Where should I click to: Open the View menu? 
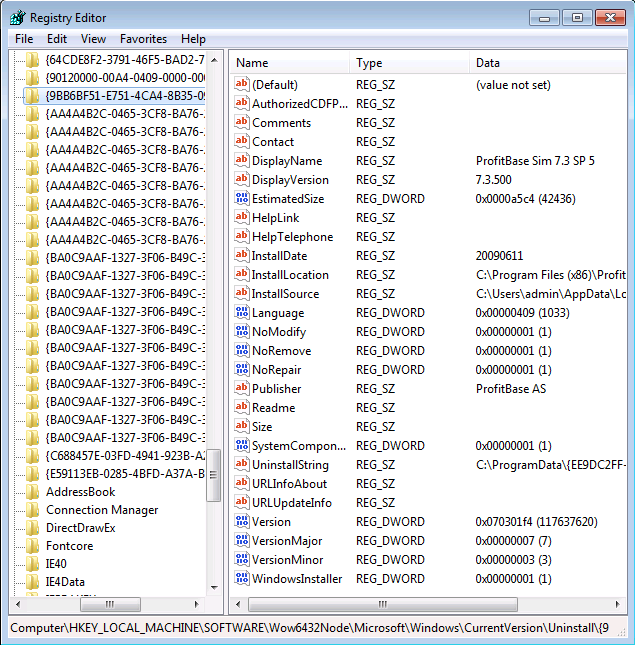[93, 39]
